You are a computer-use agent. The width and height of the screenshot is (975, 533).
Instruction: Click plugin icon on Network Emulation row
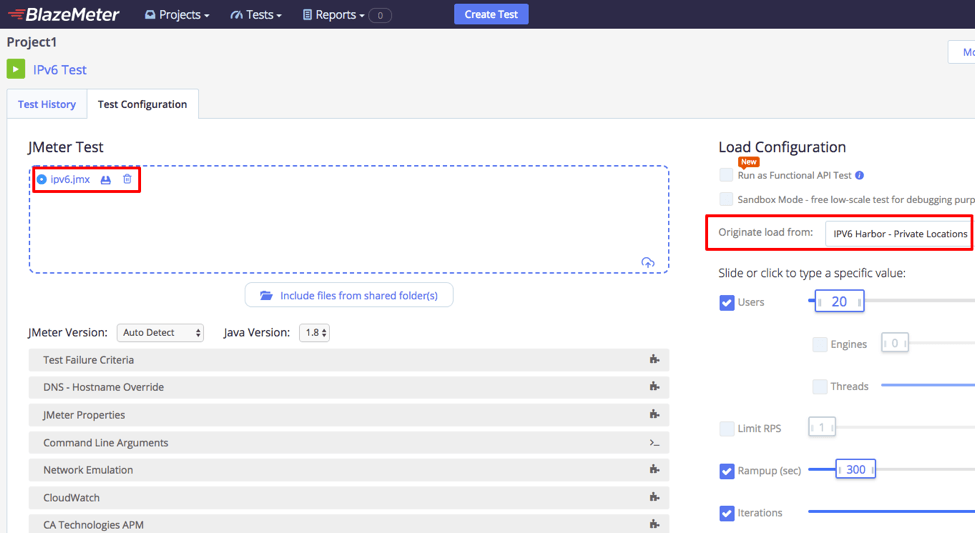point(654,470)
